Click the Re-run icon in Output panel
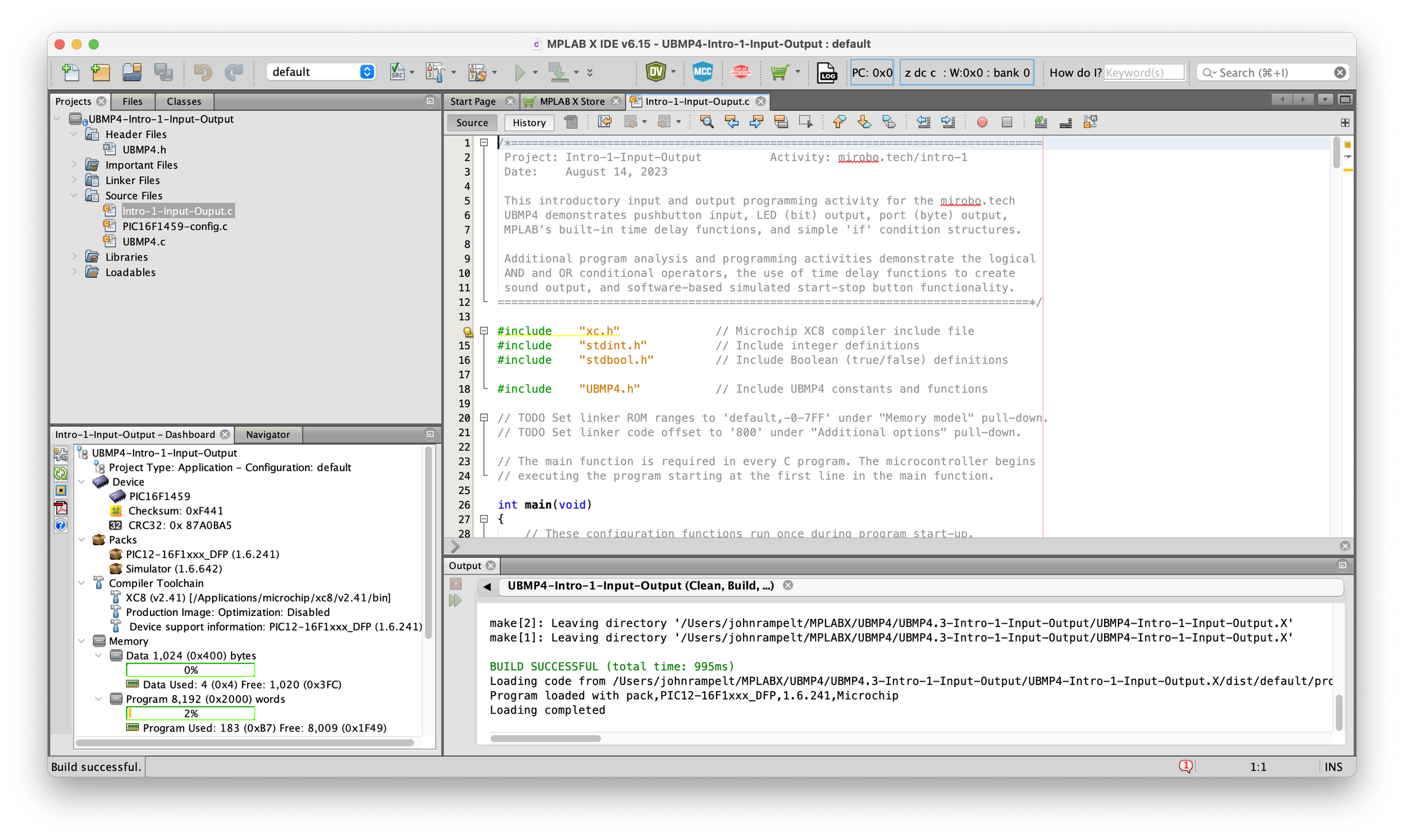Viewport: 1404px width, 840px height. (x=455, y=600)
